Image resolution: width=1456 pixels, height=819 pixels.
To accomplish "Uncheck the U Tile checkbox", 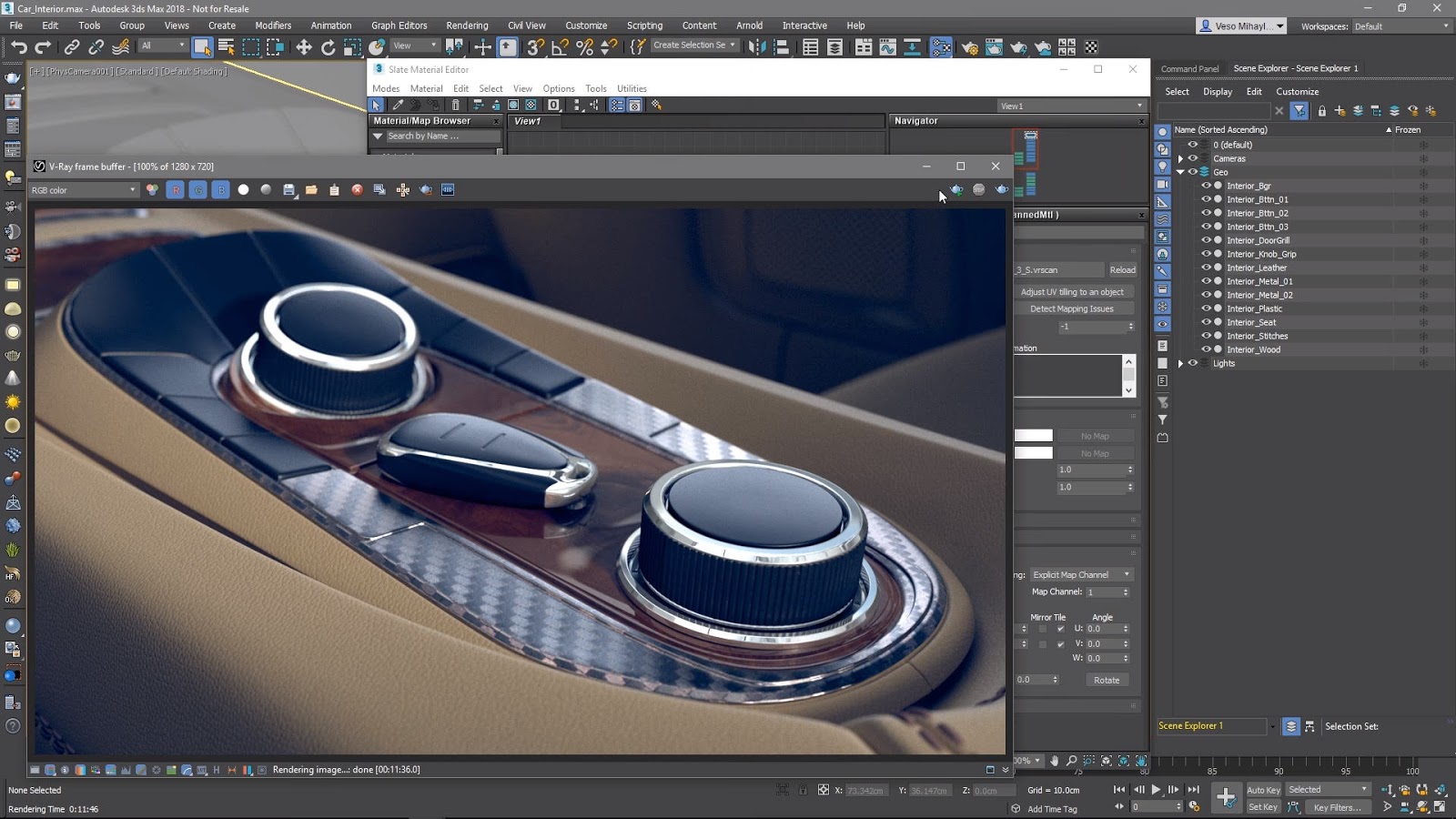I will point(1060,629).
